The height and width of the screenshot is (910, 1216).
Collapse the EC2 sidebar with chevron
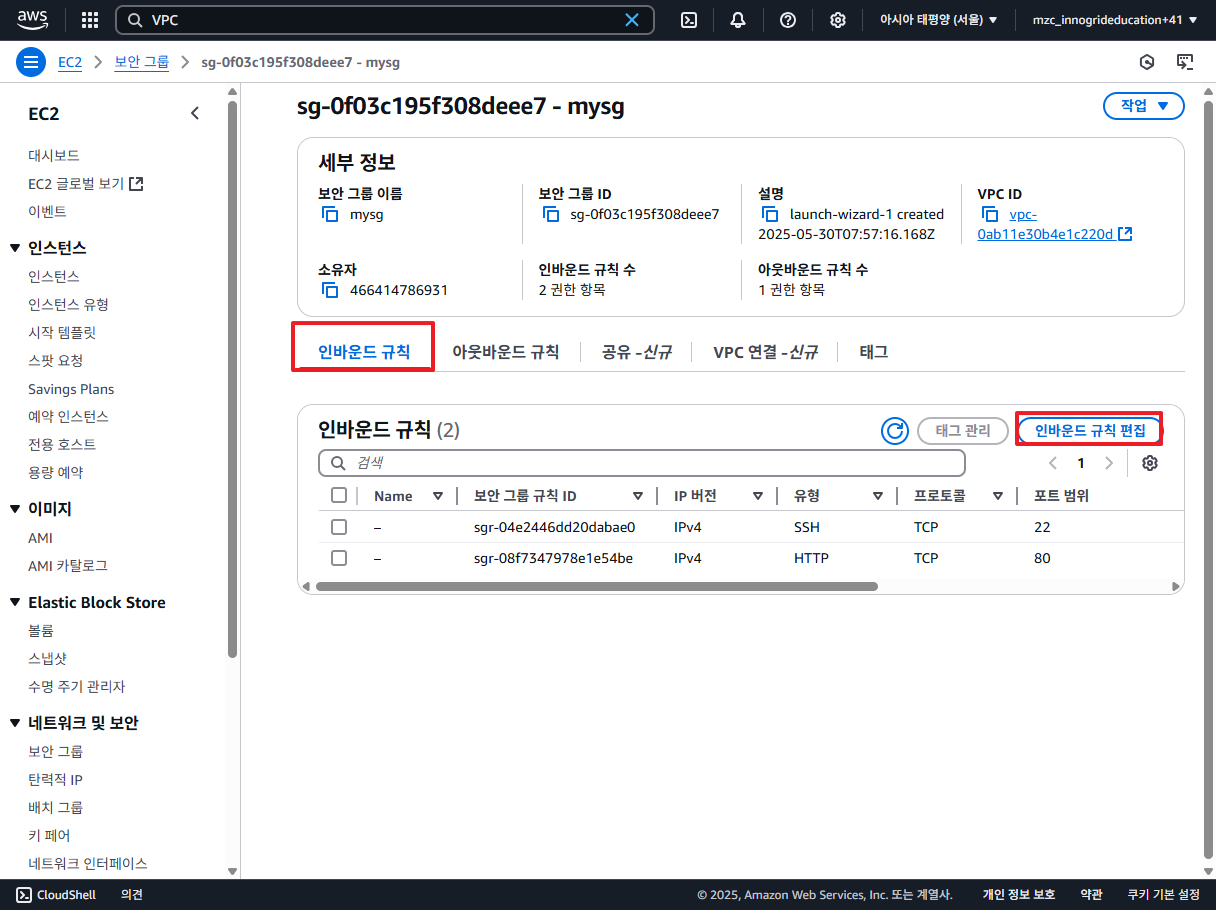click(195, 114)
